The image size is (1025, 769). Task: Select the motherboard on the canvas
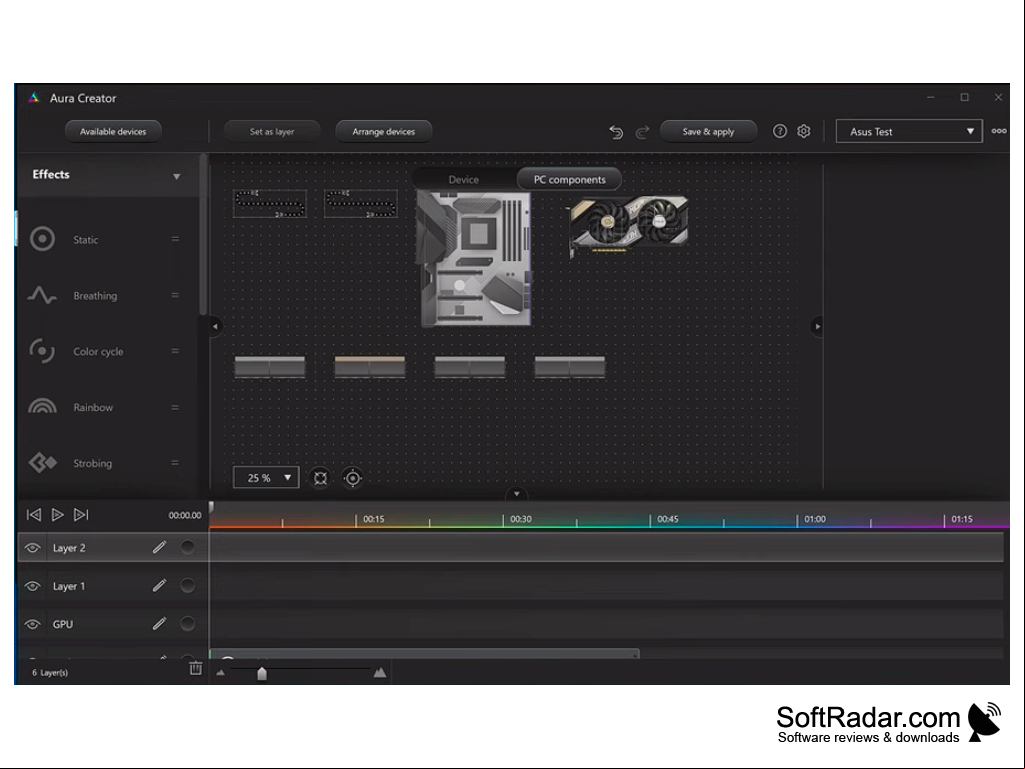click(x=475, y=258)
